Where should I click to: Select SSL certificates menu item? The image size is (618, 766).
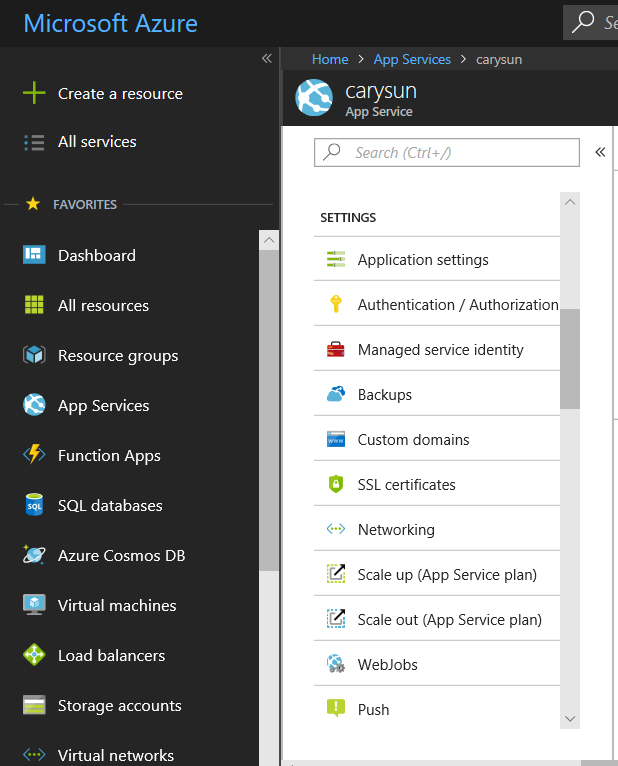tap(437, 484)
